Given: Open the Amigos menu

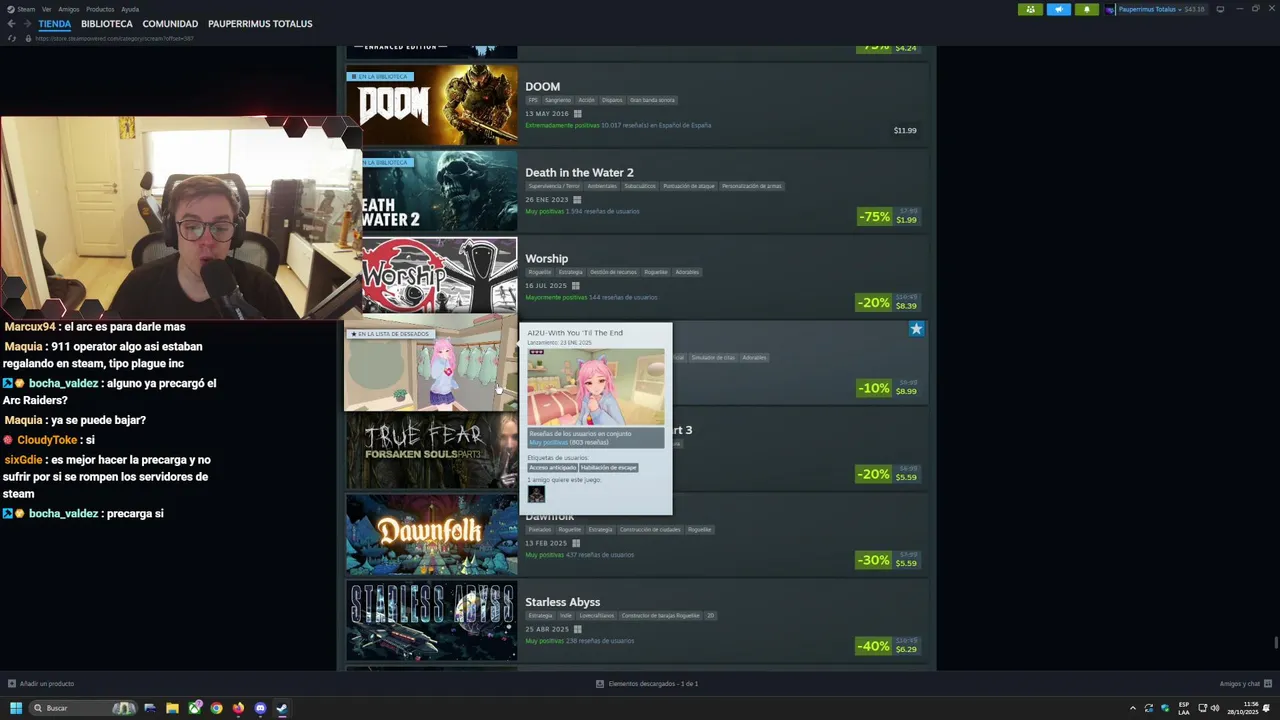Looking at the screenshot, I should pyautogui.click(x=69, y=9).
